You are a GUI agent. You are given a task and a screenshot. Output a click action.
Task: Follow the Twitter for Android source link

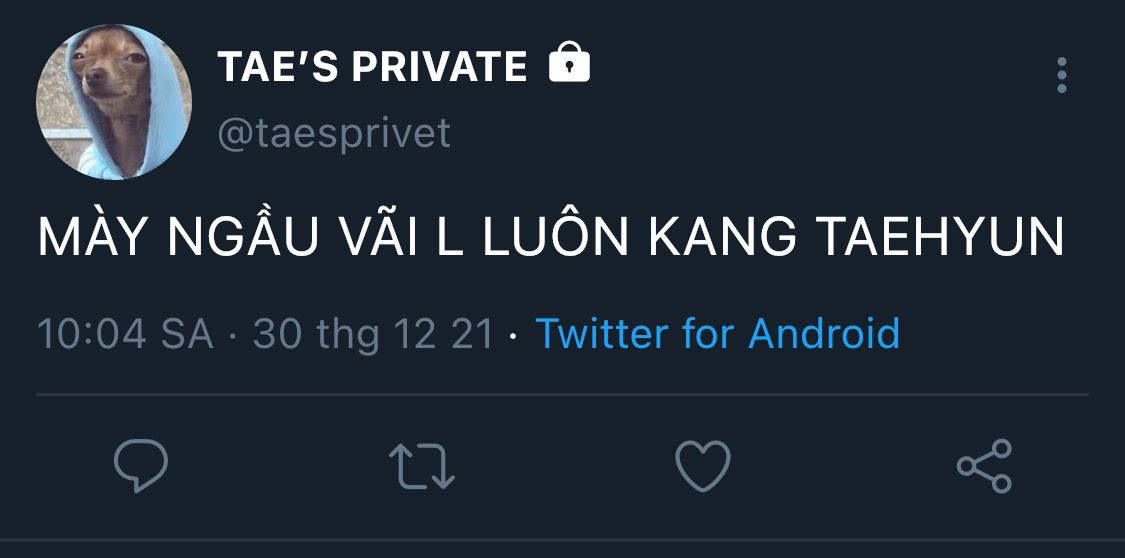point(717,334)
